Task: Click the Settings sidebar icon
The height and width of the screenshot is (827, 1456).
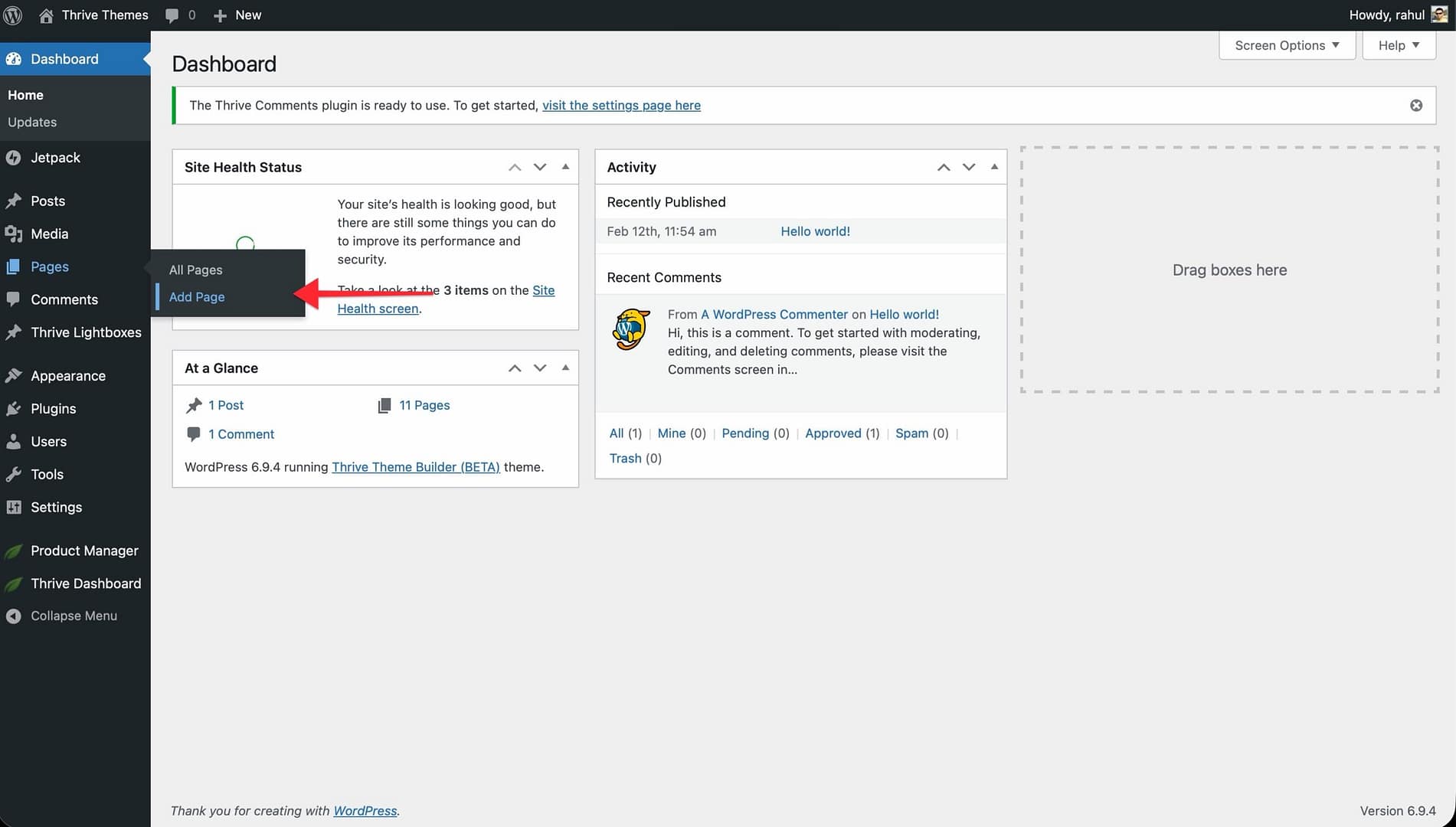Action: coord(13,508)
